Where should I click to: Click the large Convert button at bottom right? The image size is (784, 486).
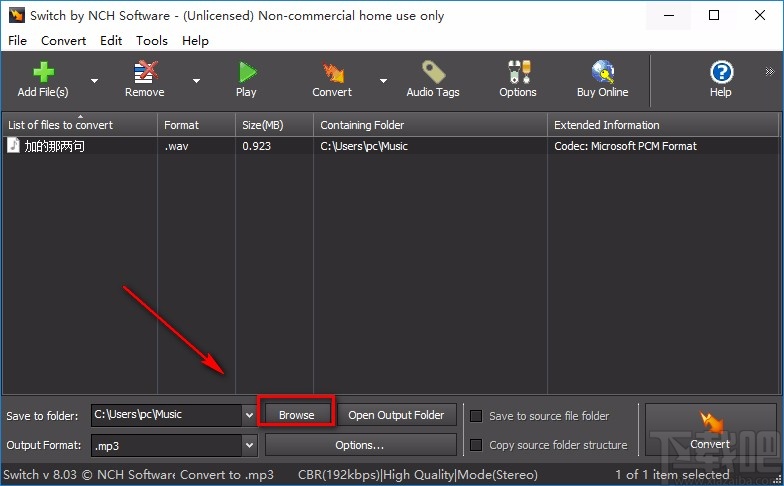(710, 430)
